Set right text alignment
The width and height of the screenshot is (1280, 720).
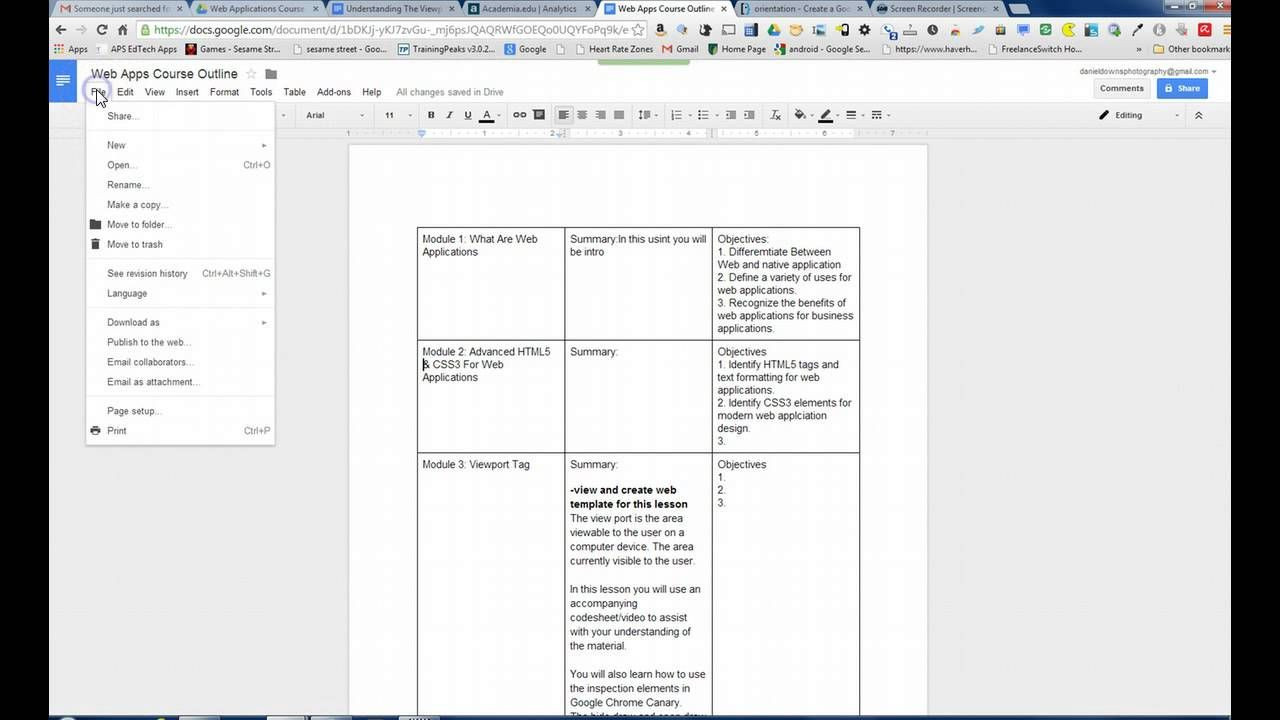coord(600,115)
